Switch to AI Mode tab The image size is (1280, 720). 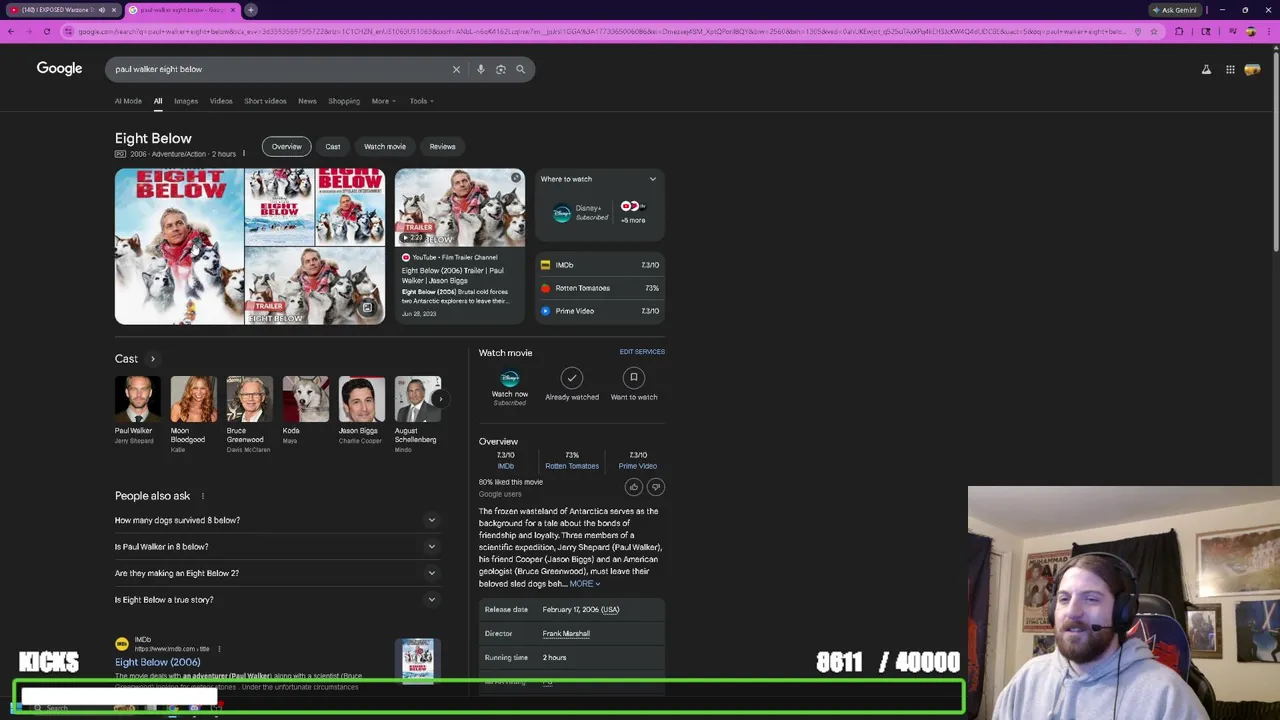click(128, 101)
